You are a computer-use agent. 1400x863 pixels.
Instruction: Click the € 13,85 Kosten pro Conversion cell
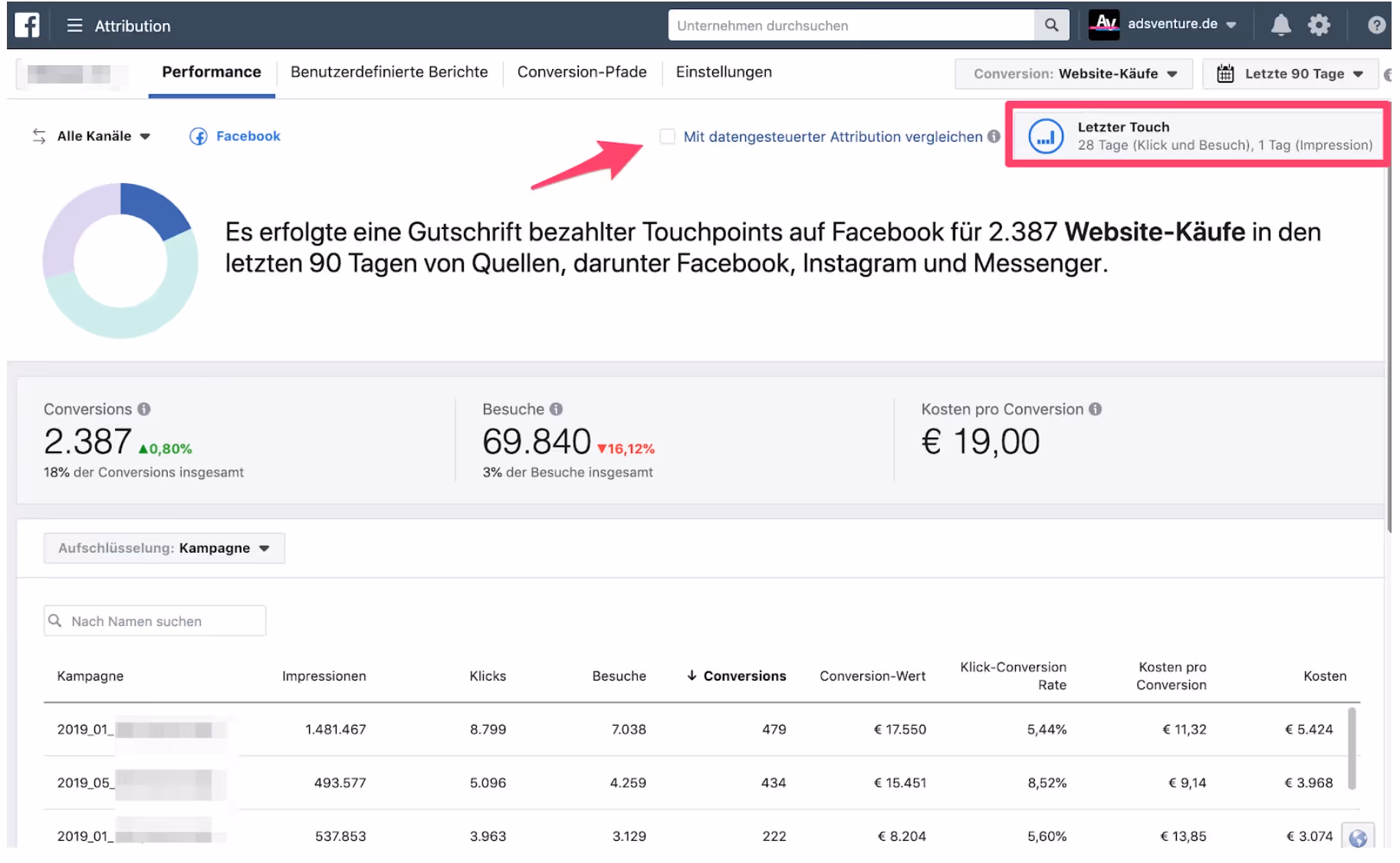(1183, 836)
